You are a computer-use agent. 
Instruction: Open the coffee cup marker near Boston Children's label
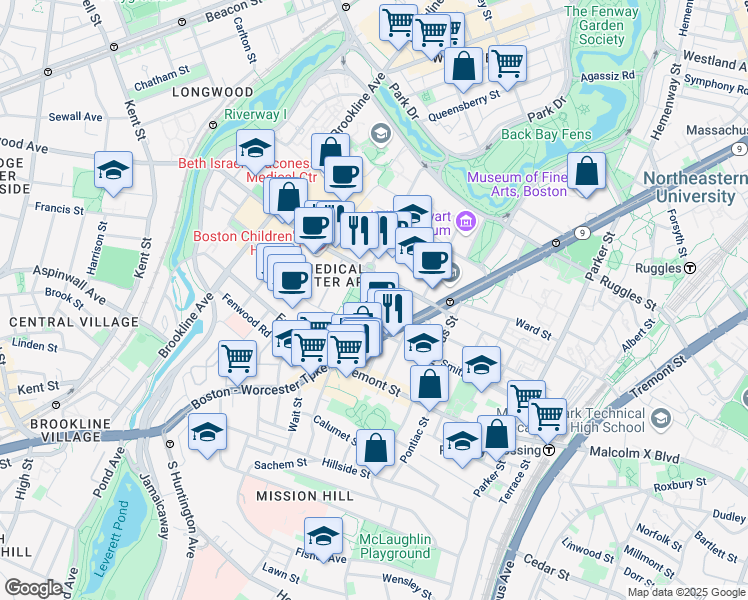313,229
